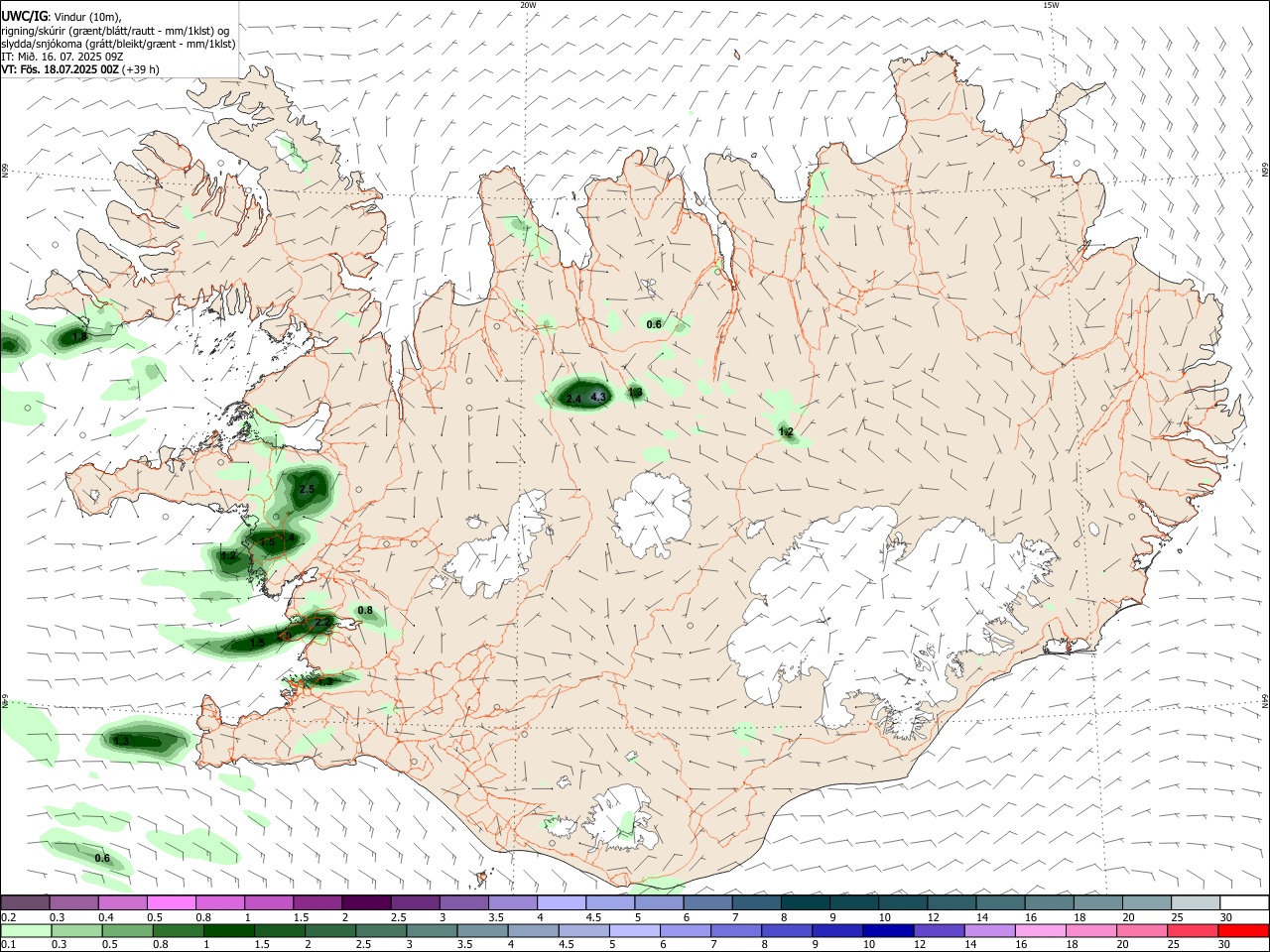Click the round Hofsjökull glacier in central Iceland
Viewport: 1270px width, 952px height.
coord(652,514)
